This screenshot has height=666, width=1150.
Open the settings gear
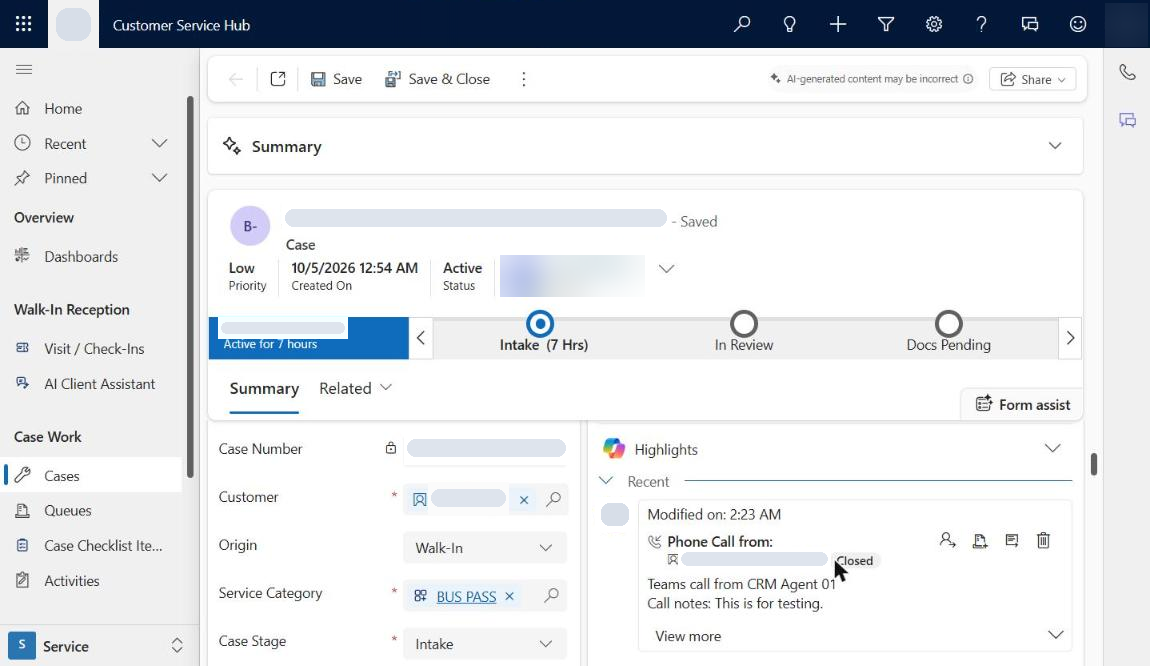click(x=934, y=24)
